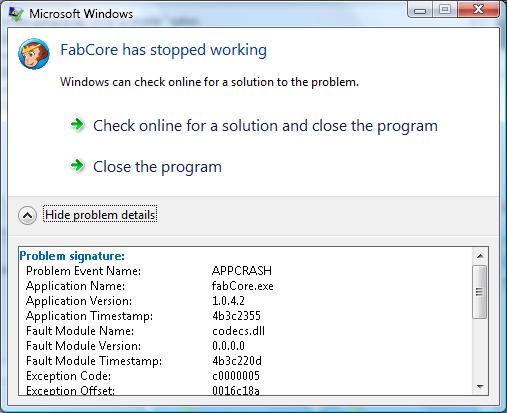508x413 pixels.
Task: Collapse details using the round chevron button
Action: coord(27,215)
